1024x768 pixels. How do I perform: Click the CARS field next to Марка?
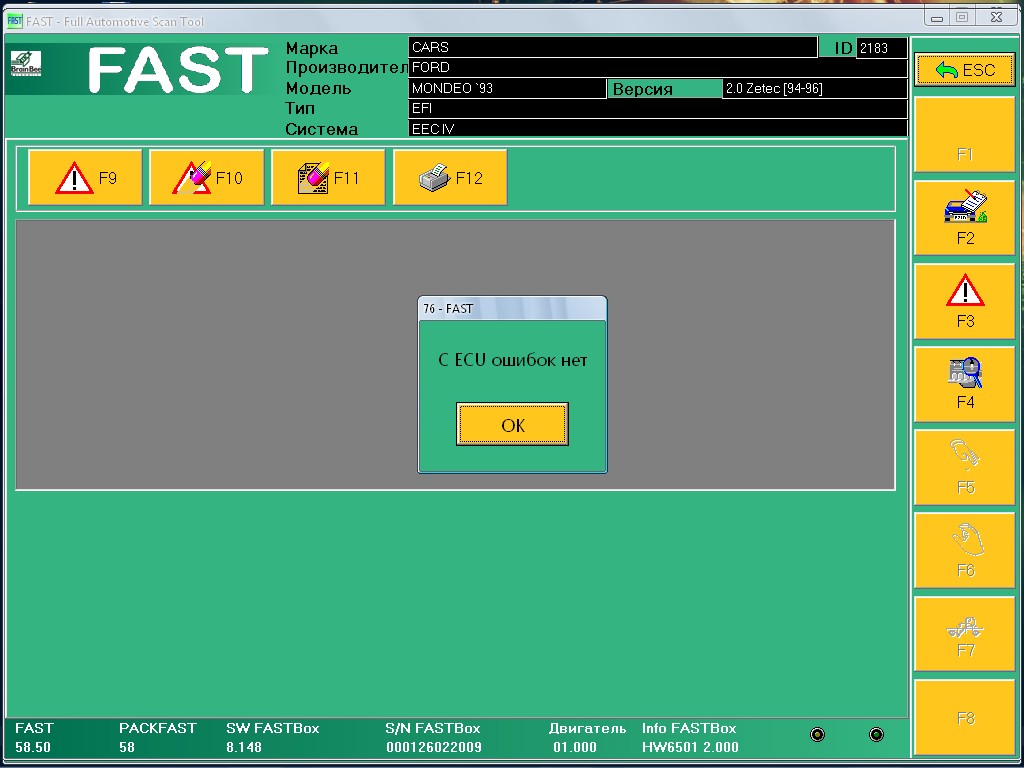[612, 47]
